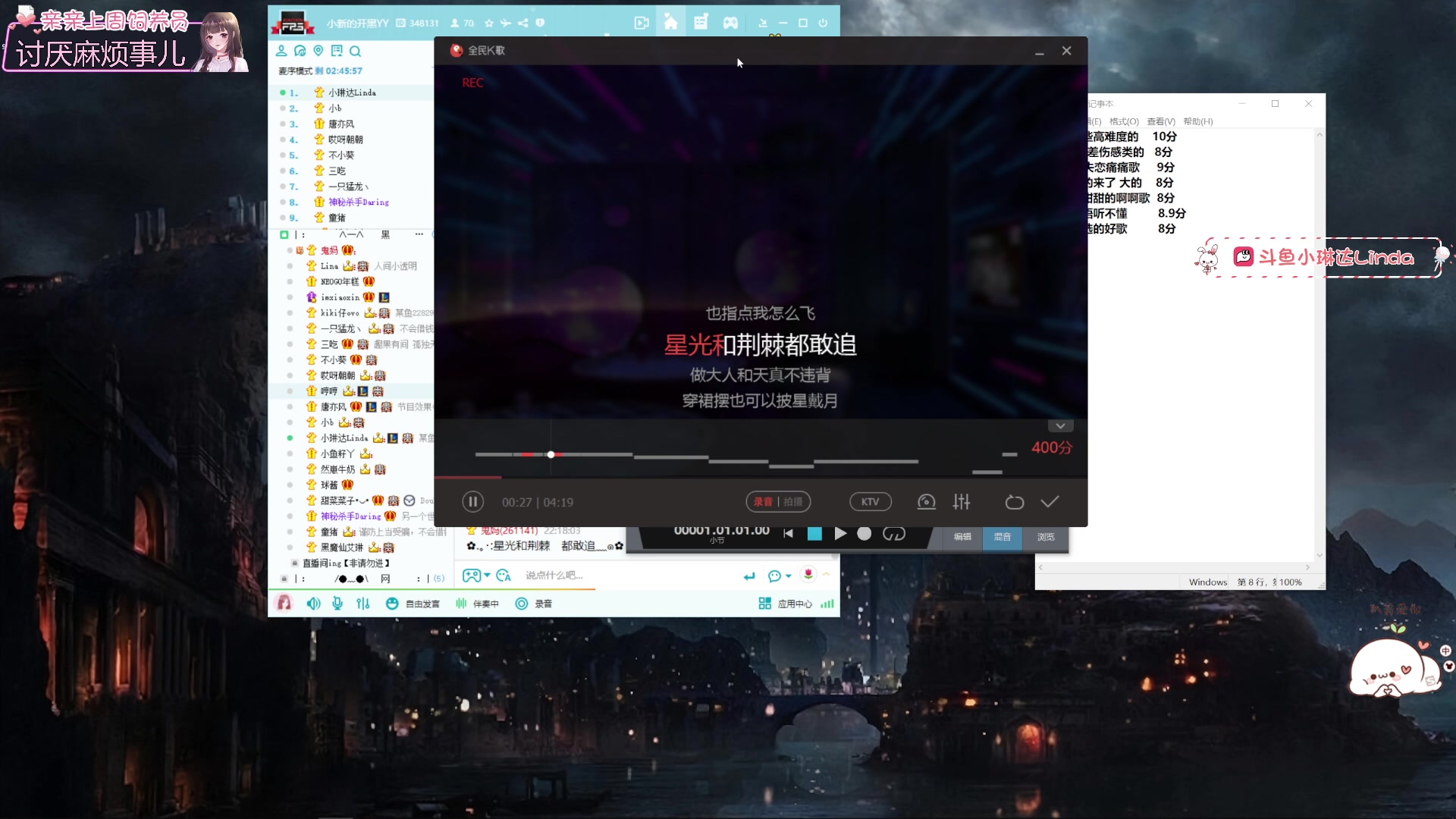Seek along the song progress bar
Screen dimensions: 1456x819
pyautogui.click(x=761, y=477)
